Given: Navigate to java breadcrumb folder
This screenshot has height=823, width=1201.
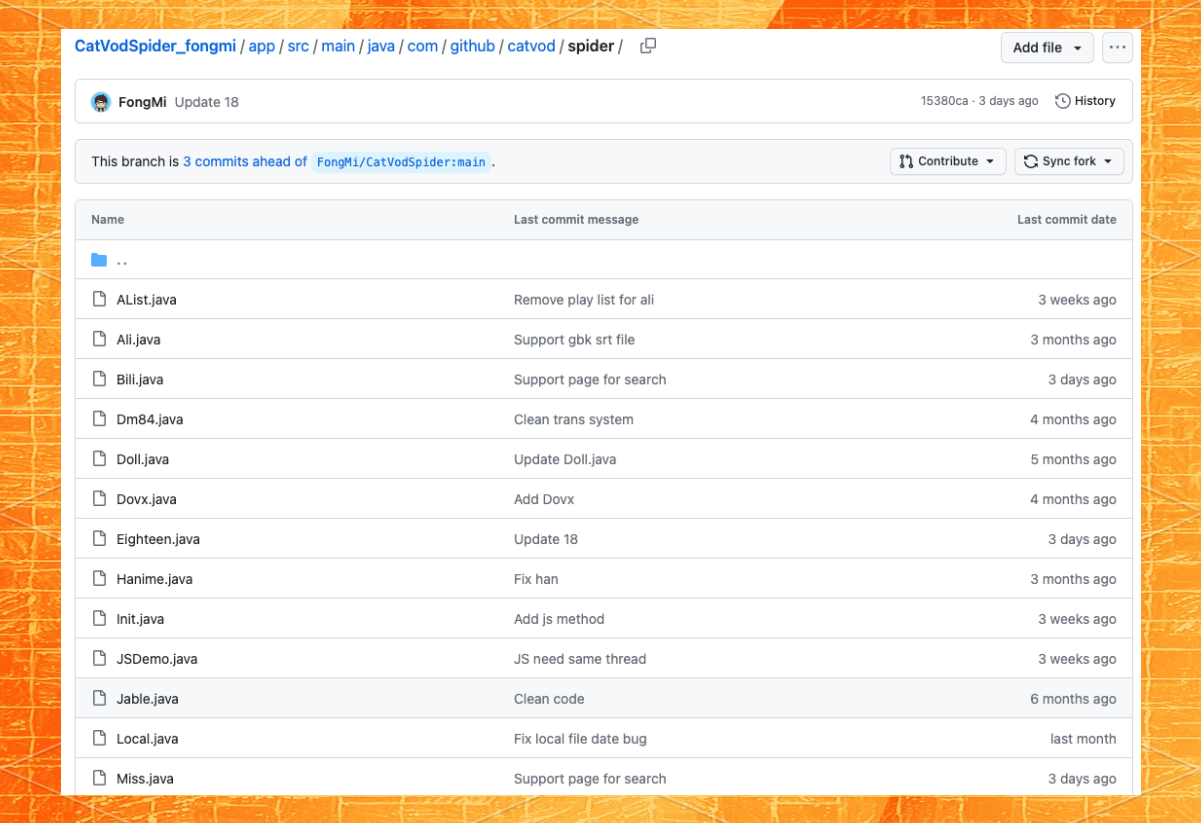Looking at the screenshot, I should point(381,46).
